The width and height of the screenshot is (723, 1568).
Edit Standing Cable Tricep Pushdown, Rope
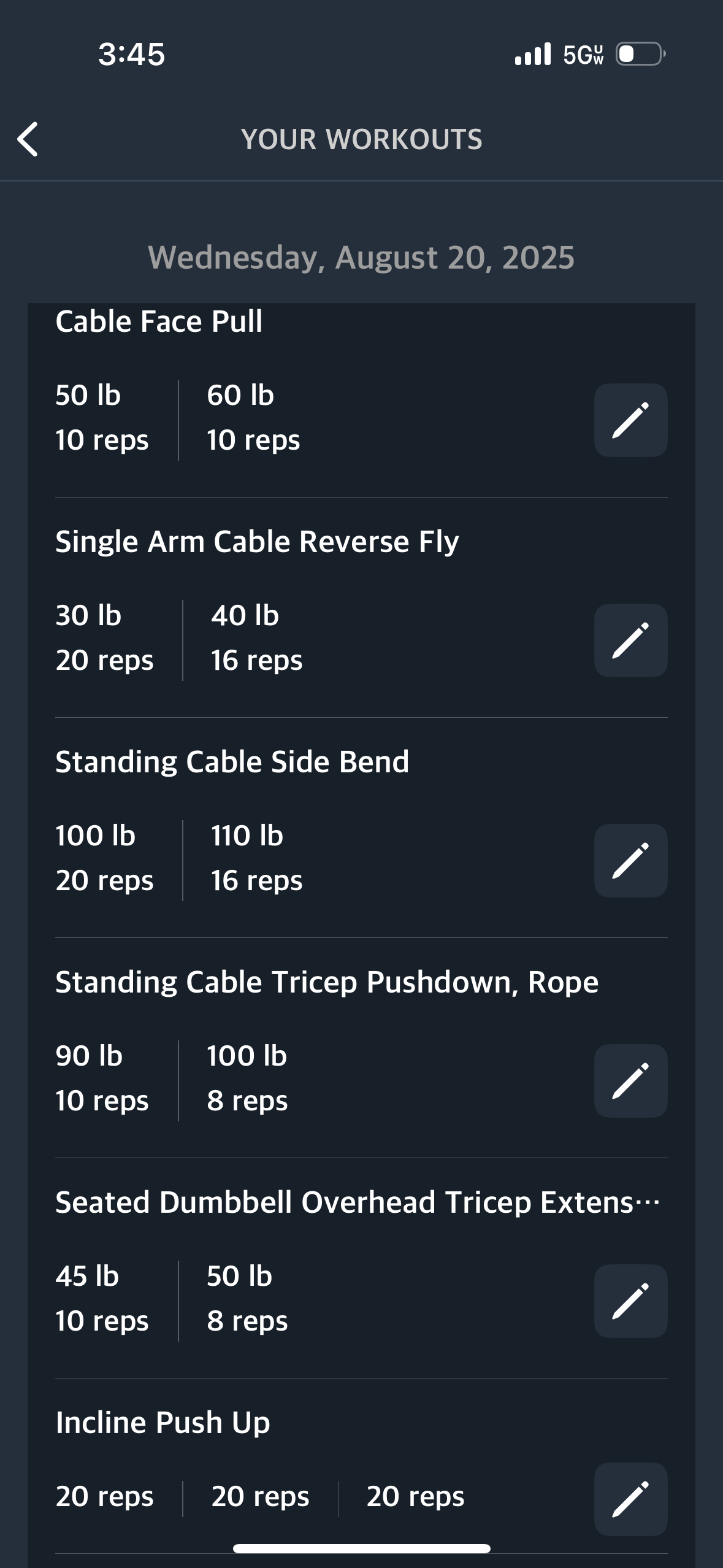click(x=630, y=1081)
